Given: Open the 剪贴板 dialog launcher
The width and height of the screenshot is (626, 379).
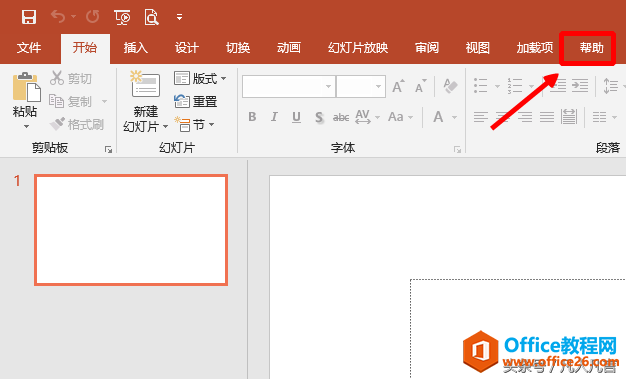Looking at the screenshot, I should click(108, 149).
